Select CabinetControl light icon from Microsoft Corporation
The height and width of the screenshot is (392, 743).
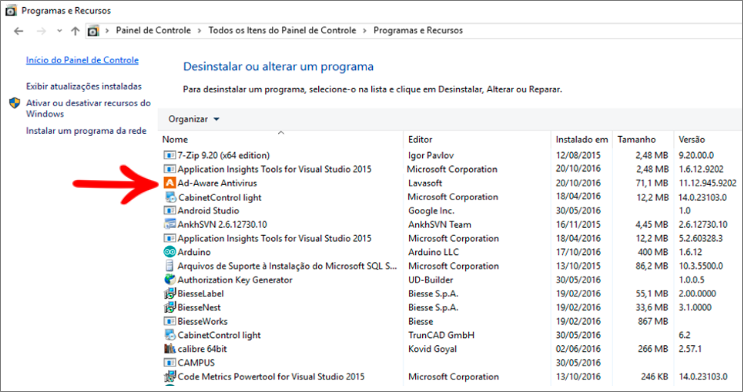click(170, 197)
